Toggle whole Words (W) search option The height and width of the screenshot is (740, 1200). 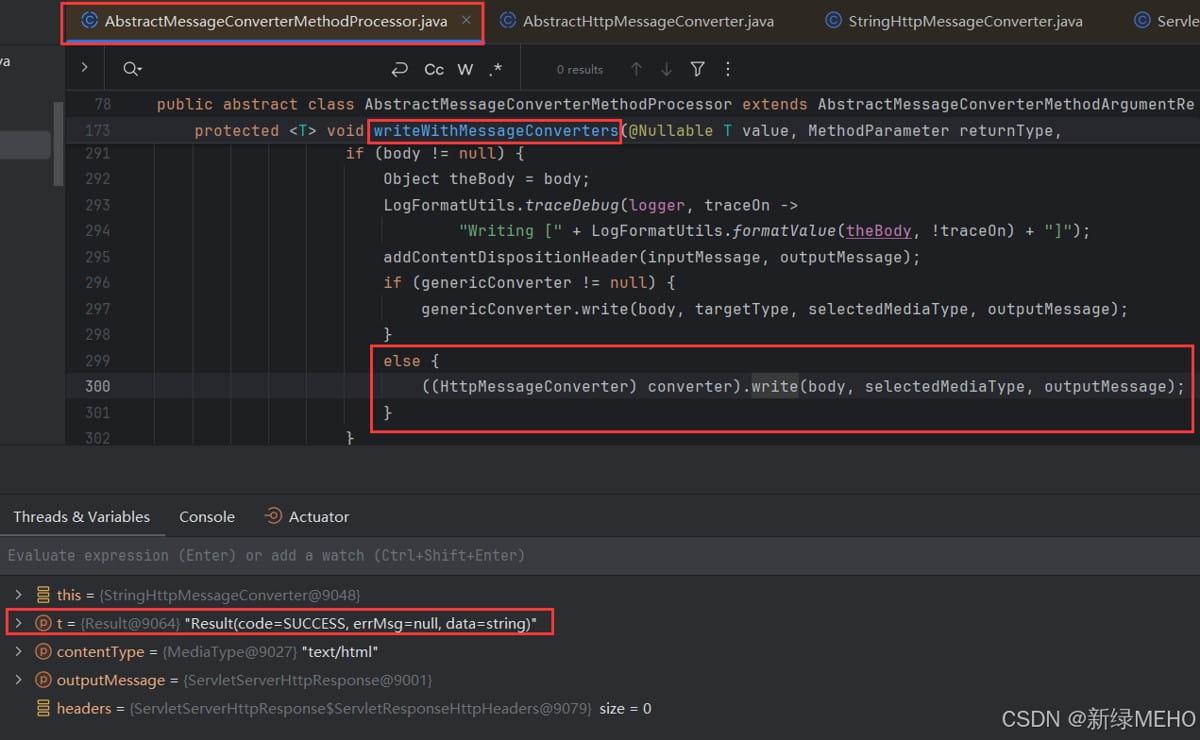click(x=465, y=69)
